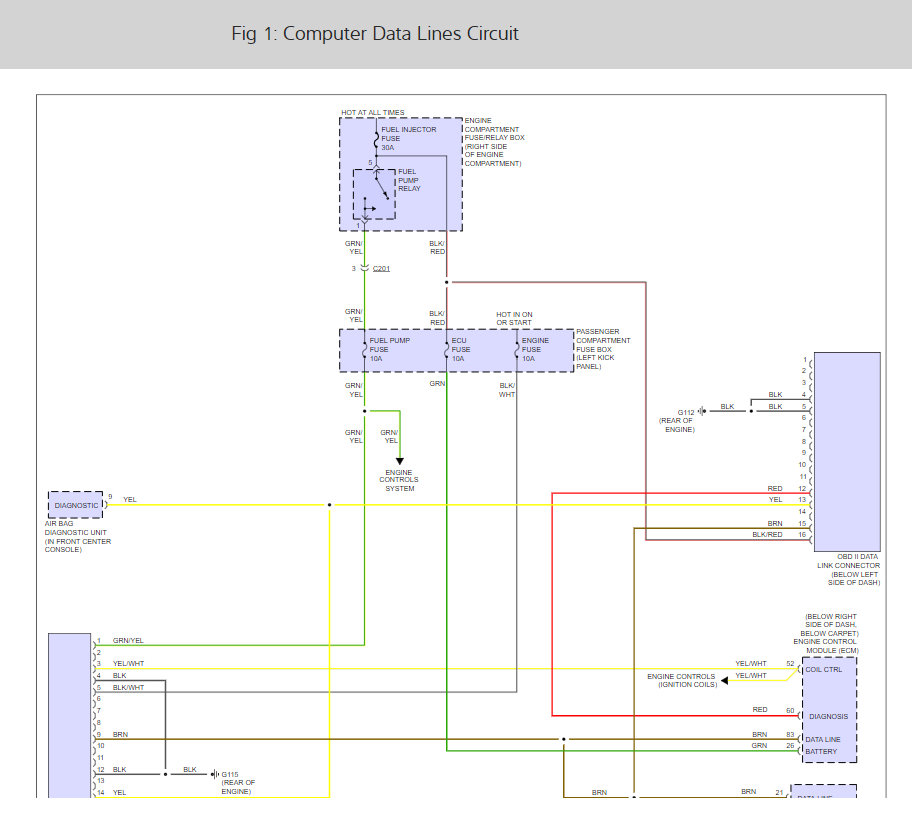Screen dimensions: 912x822
Task: Open the C201 connector link
Action: 381,268
